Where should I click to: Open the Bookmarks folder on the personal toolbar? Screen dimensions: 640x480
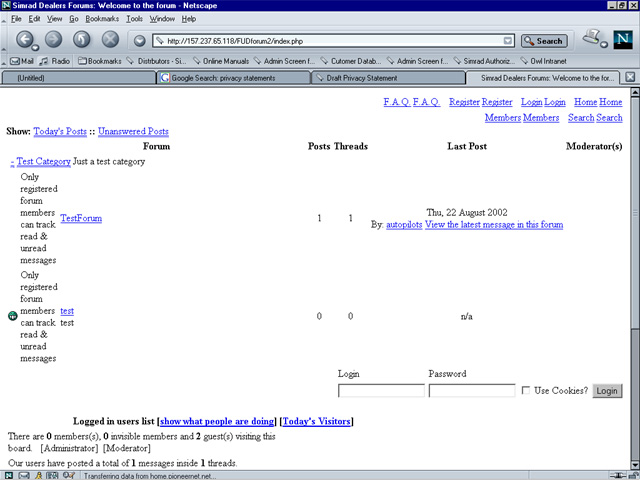click(100, 61)
